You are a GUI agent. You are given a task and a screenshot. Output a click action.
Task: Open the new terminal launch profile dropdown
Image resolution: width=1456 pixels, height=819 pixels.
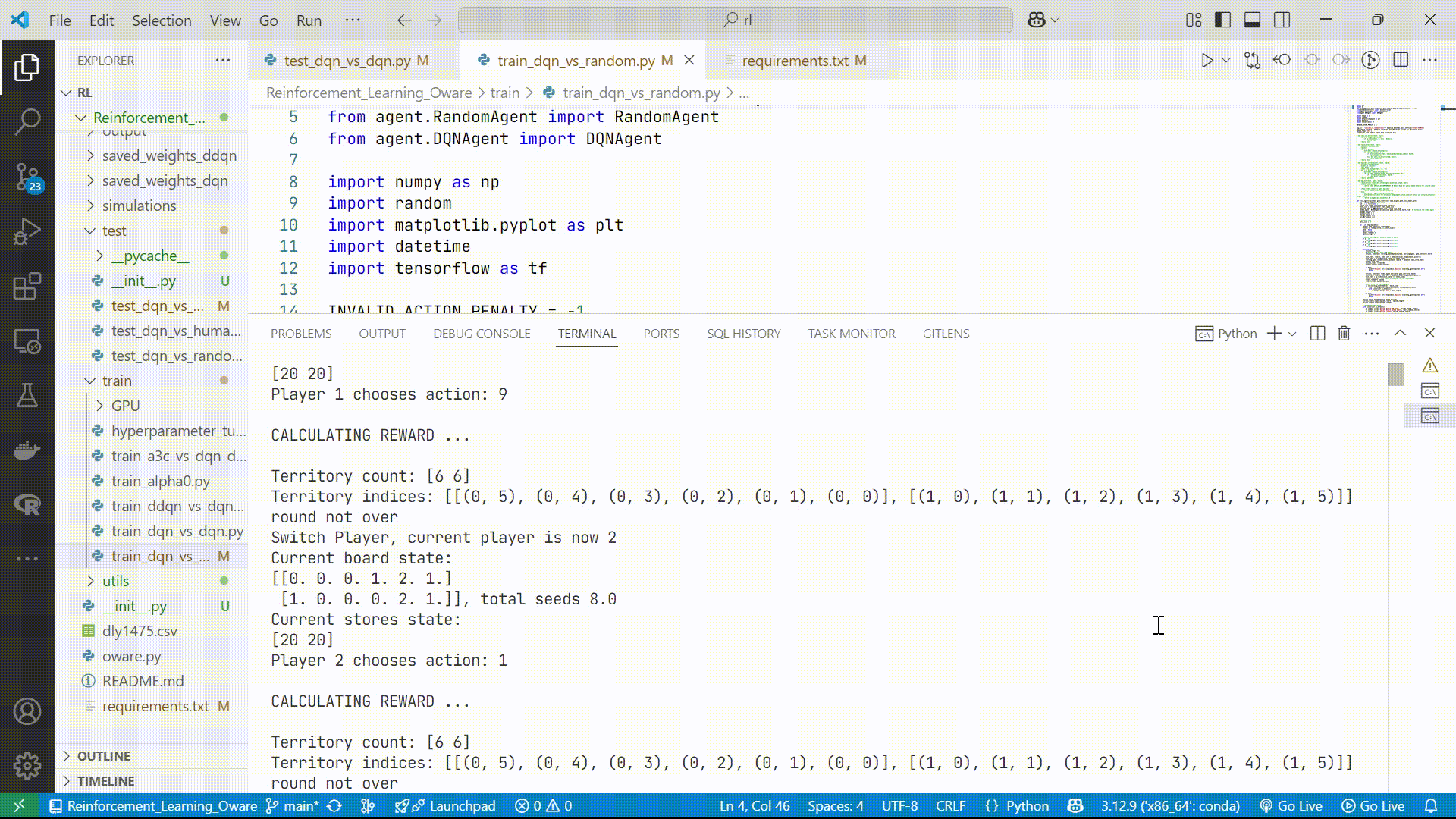(x=1292, y=334)
